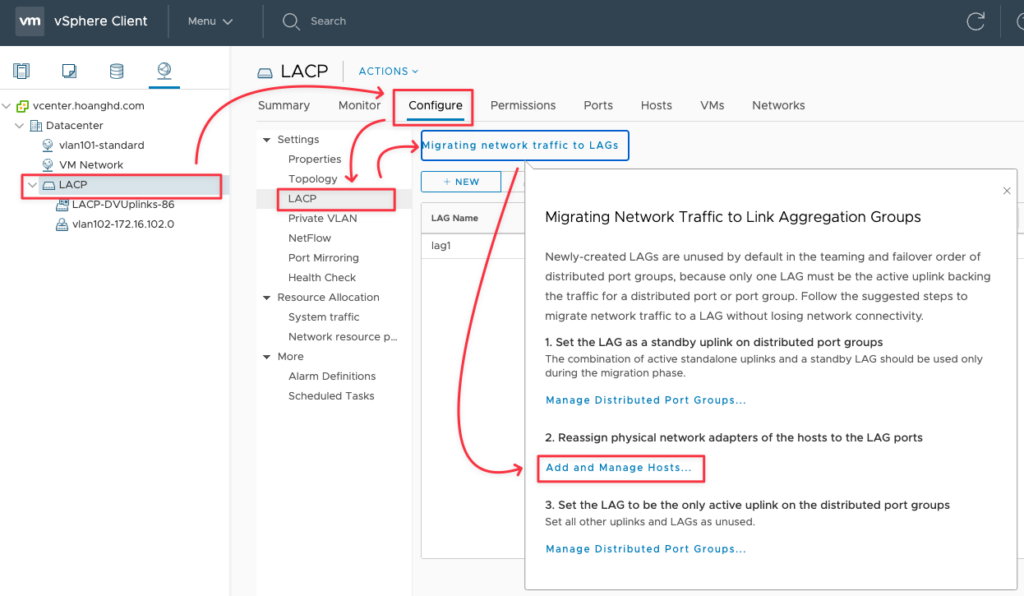
Task: Open LACP settings item
Action: [302, 198]
